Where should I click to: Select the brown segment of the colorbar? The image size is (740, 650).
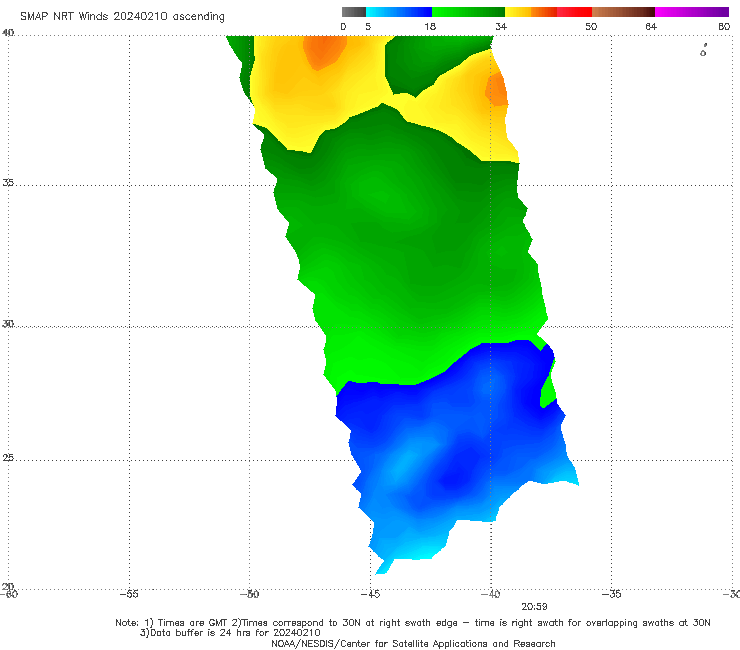coord(623,12)
